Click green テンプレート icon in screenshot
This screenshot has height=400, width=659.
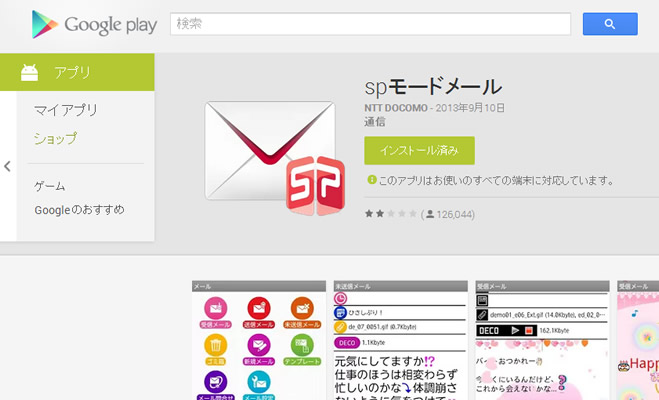(302, 349)
